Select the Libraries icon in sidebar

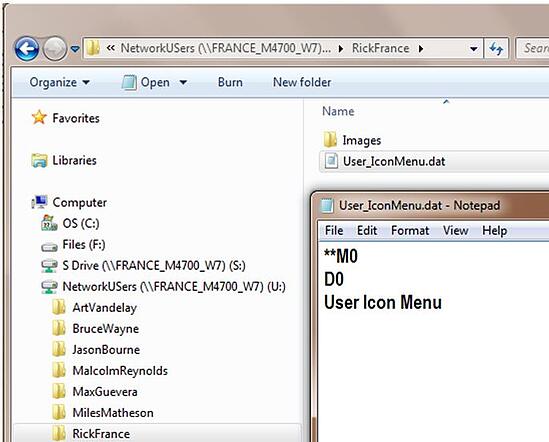39,160
